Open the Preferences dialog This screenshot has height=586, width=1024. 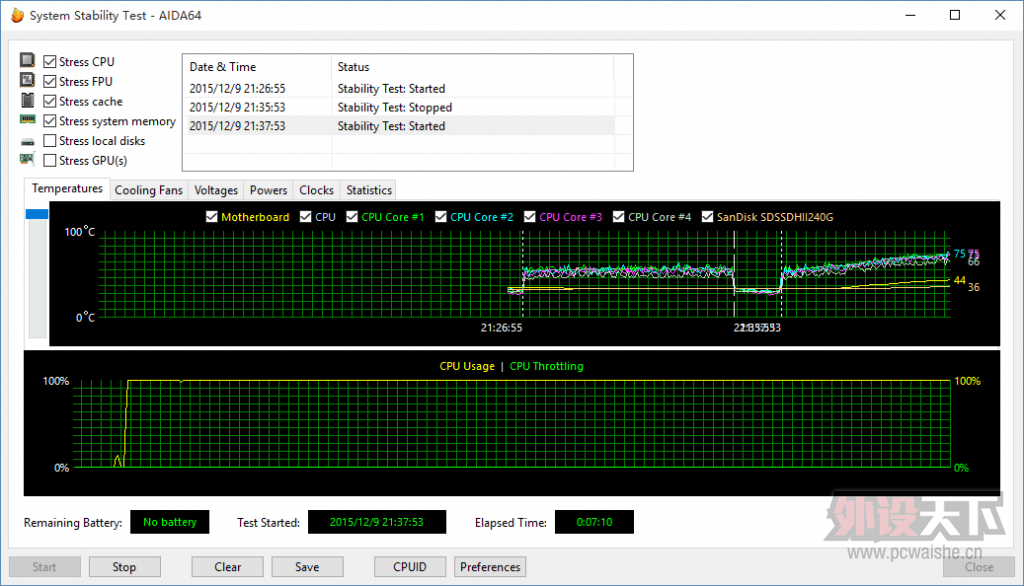coord(490,567)
